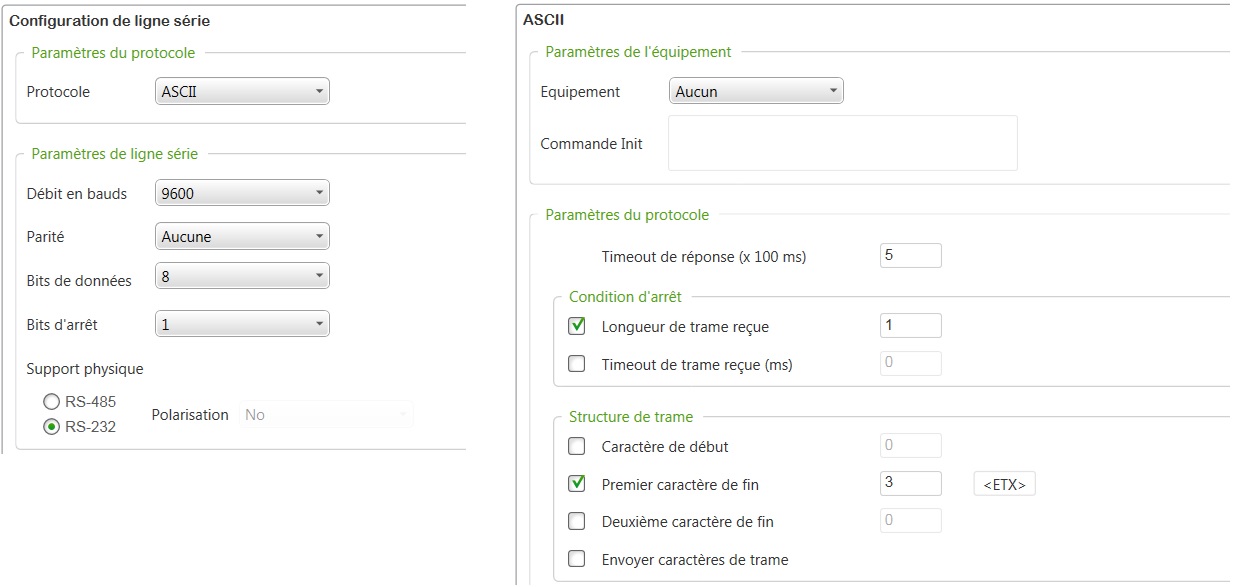
Task: Check the Caractère de début checkbox
Action: click(577, 446)
